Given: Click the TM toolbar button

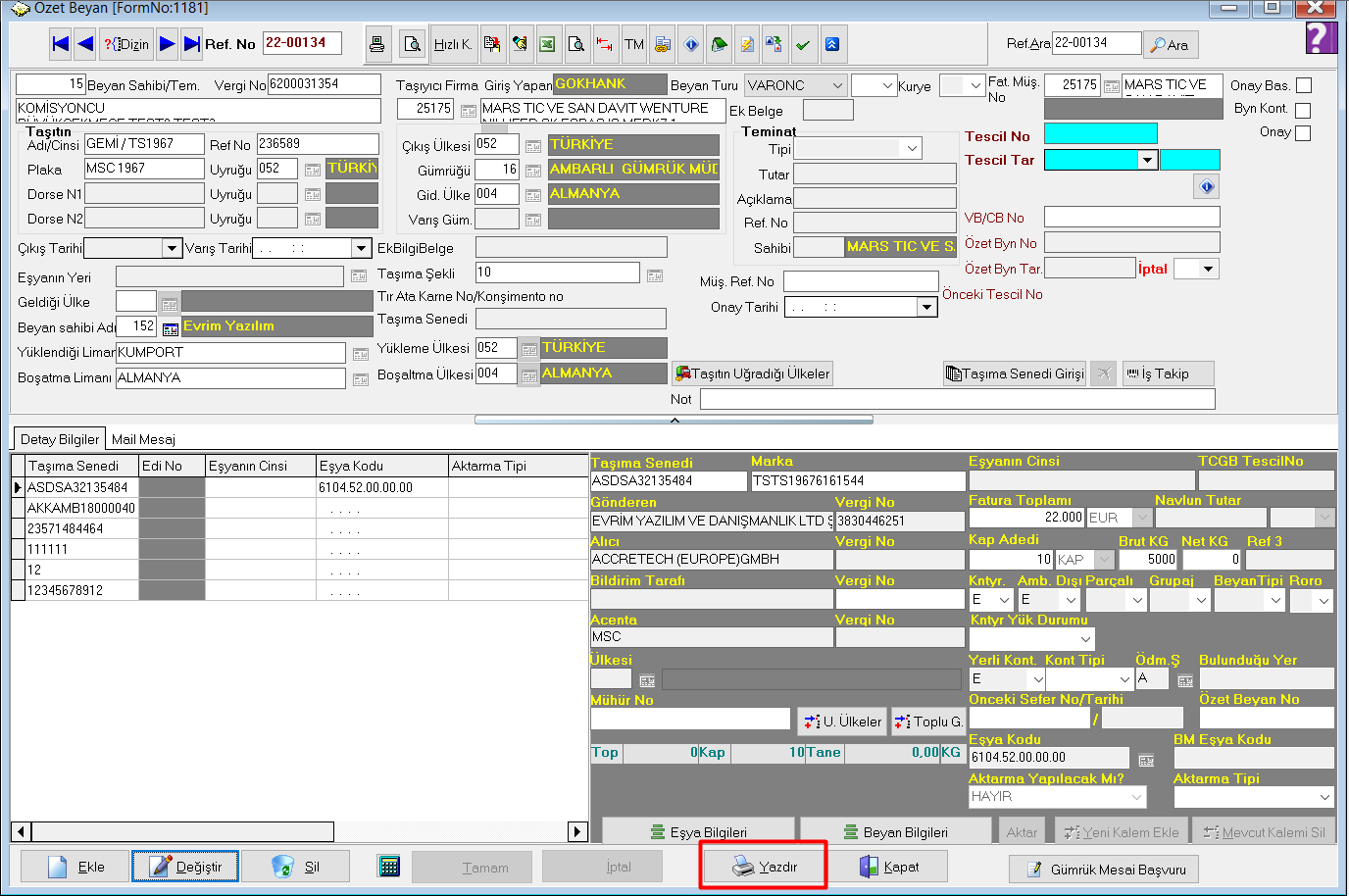Looking at the screenshot, I should [634, 44].
